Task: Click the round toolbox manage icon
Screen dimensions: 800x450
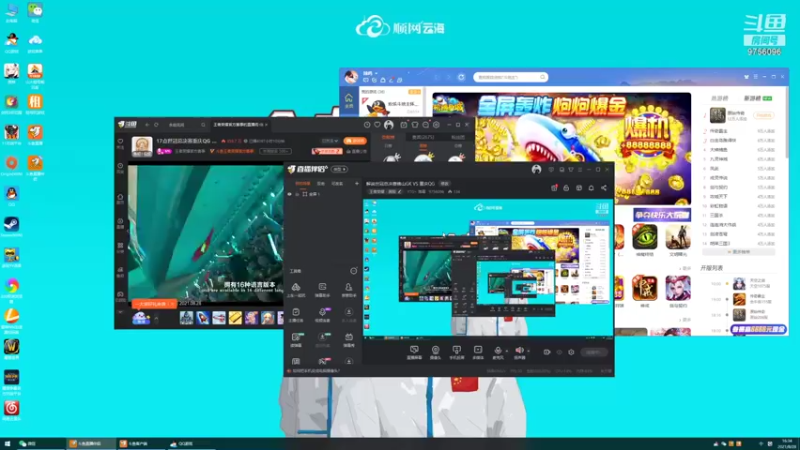Action: pyautogui.click(x=354, y=271)
